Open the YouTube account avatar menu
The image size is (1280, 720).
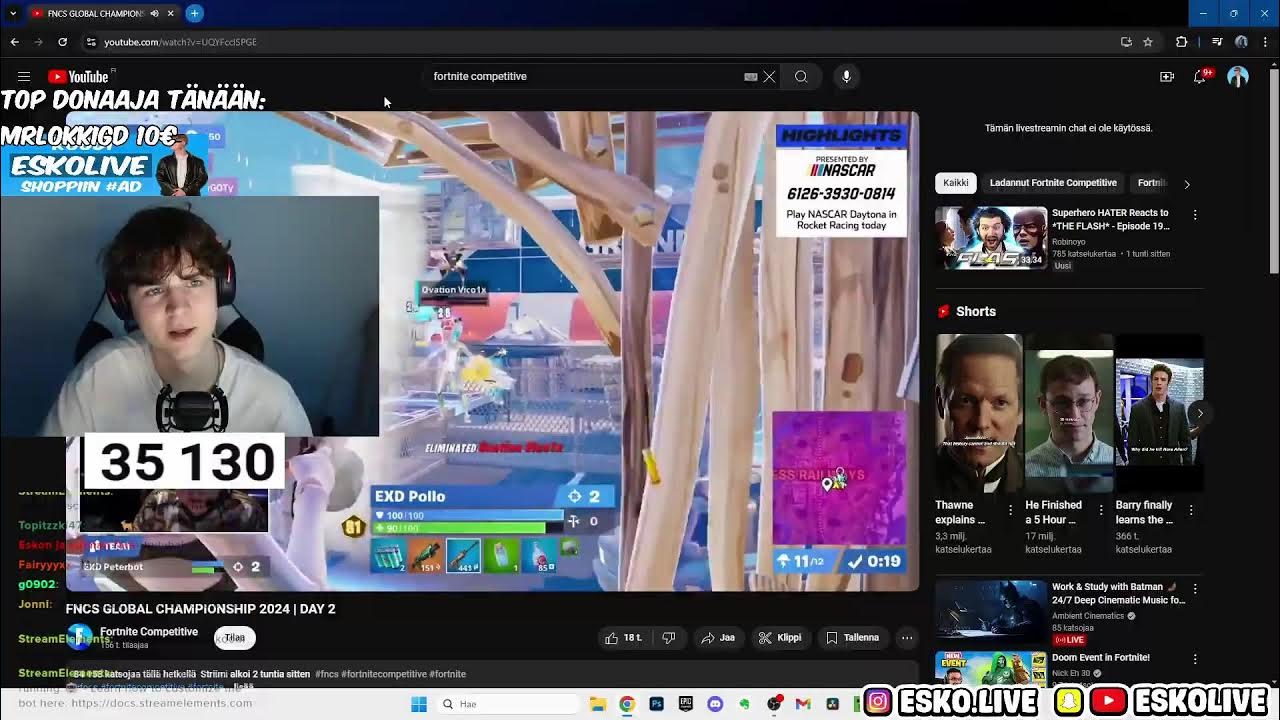[1238, 76]
